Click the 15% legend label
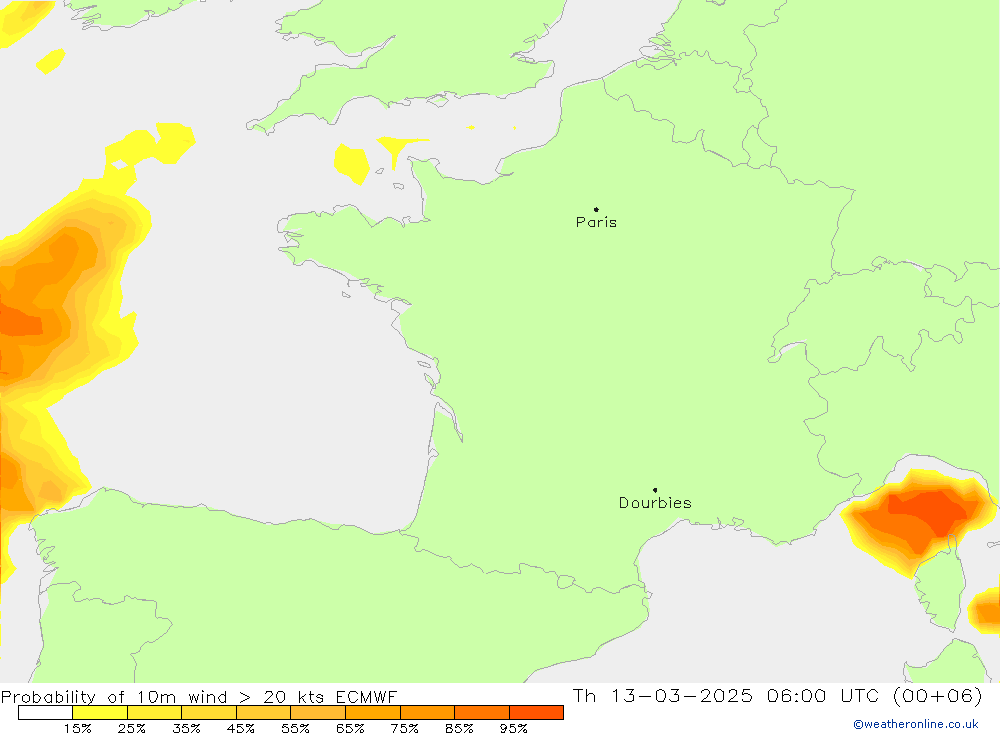The image size is (1000, 733). [x=77, y=728]
